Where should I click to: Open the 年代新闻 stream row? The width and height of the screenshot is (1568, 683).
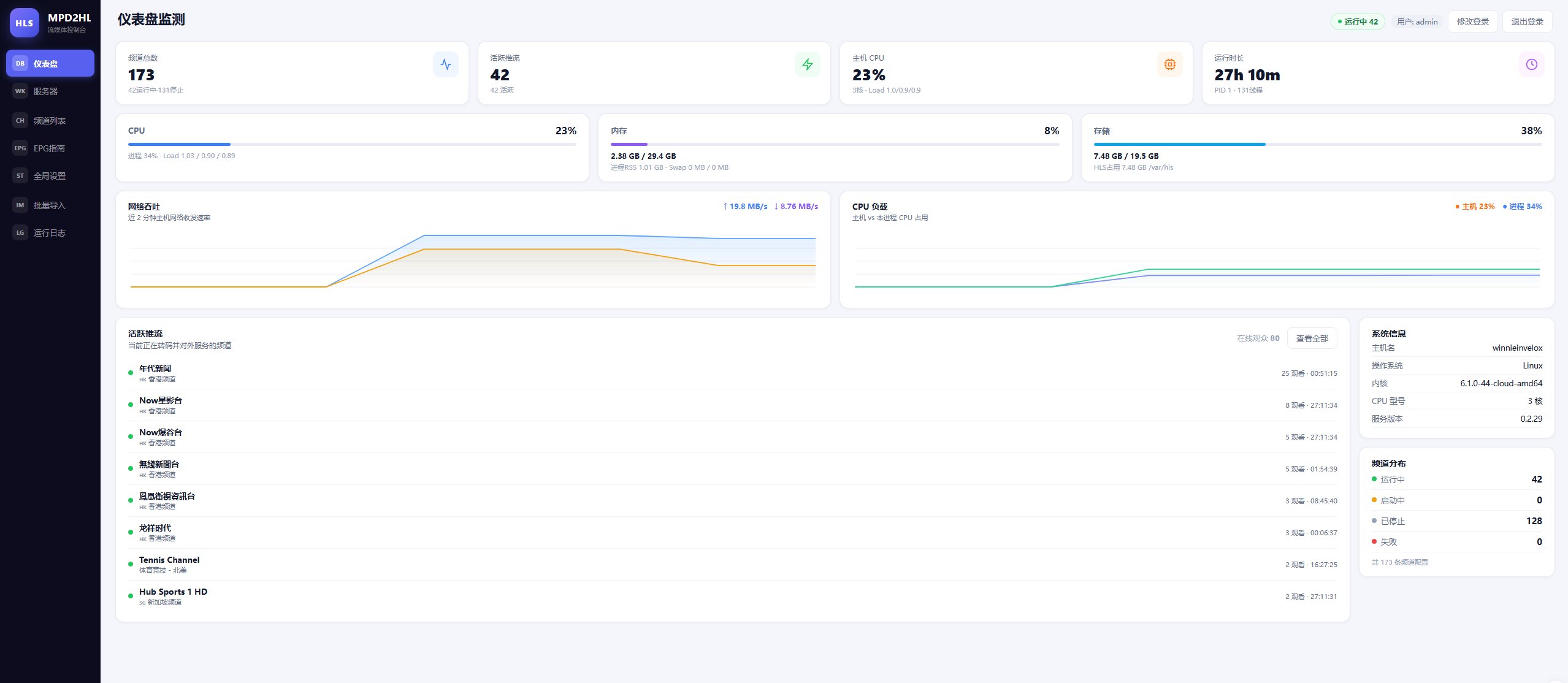(x=733, y=373)
